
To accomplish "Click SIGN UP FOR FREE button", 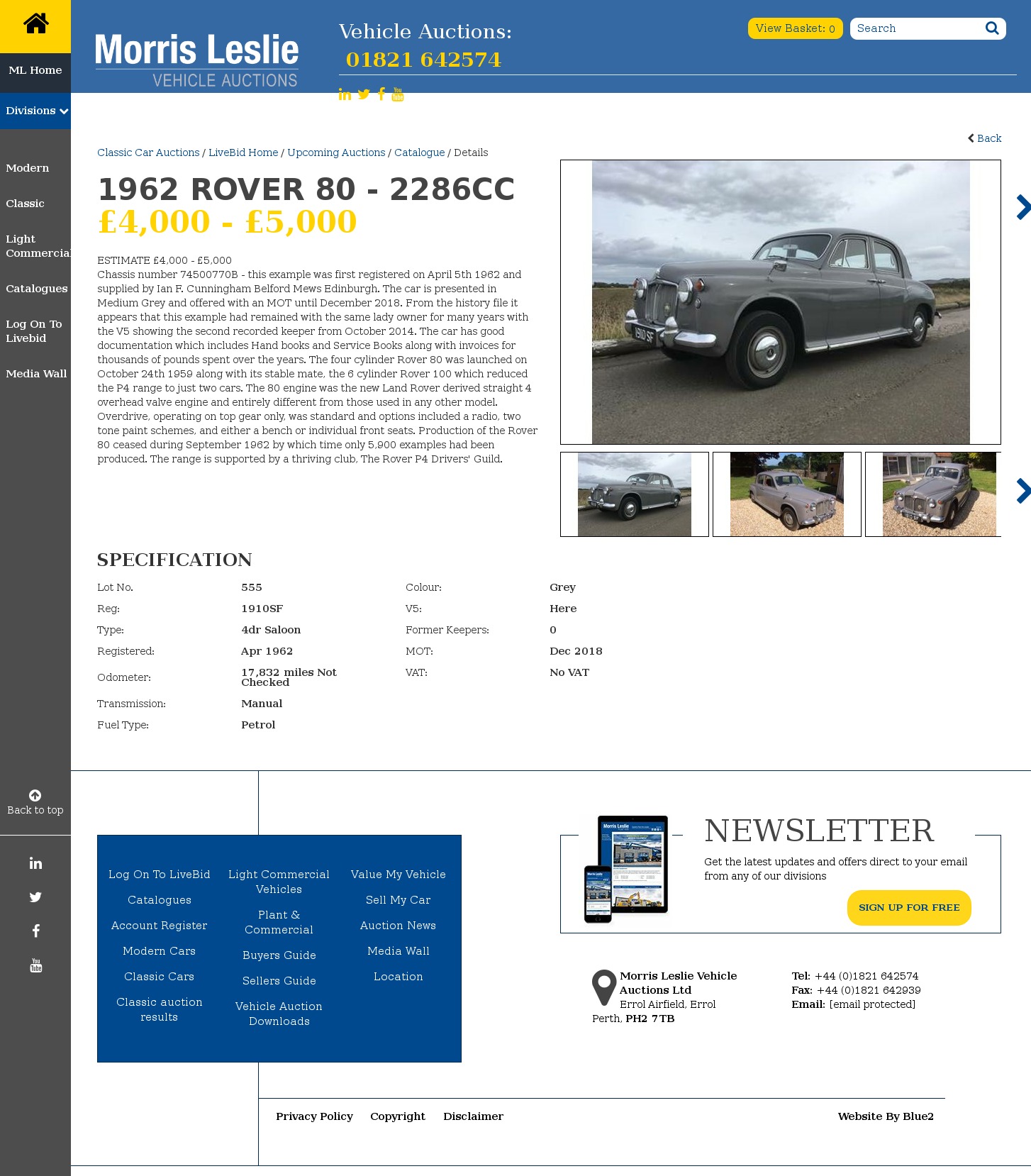I will (909, 908).
